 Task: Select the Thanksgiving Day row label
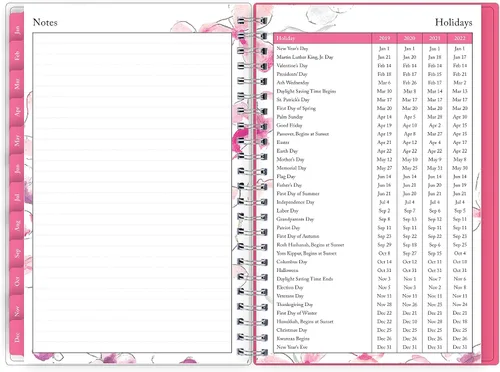(x=295, y=305)
